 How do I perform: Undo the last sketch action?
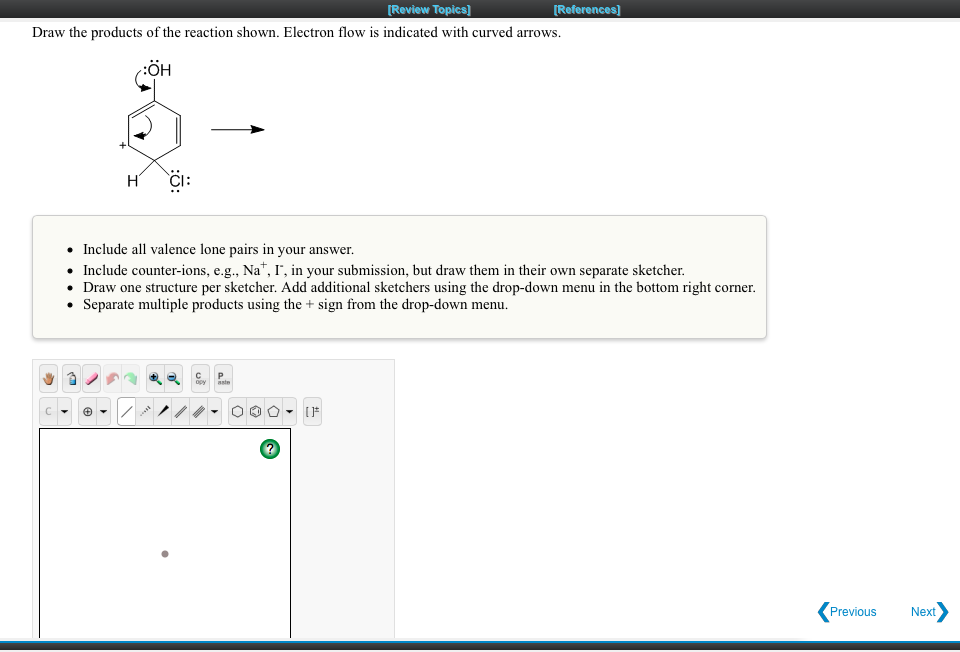(111, 378)
